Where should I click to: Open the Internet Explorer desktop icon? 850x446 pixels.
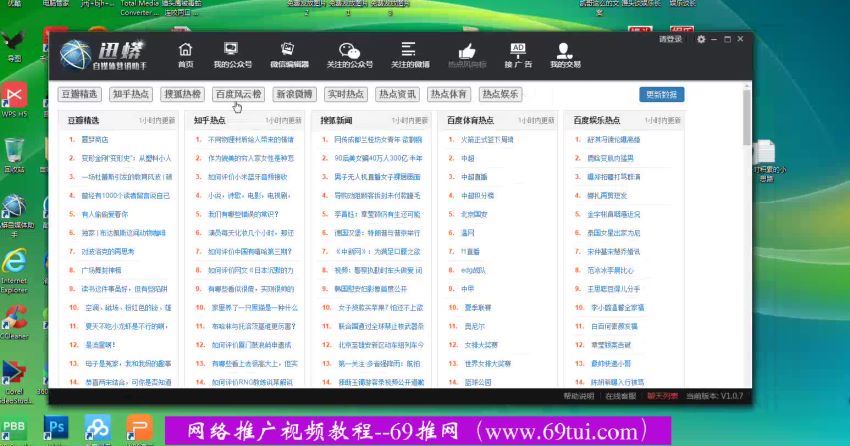click(14, 271)
